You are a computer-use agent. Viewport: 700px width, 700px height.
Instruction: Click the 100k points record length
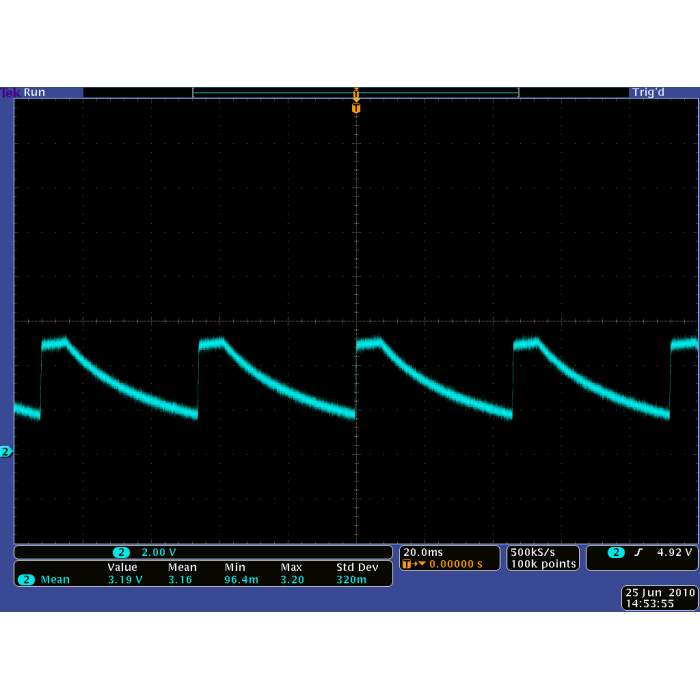click(x=543, y=564)
